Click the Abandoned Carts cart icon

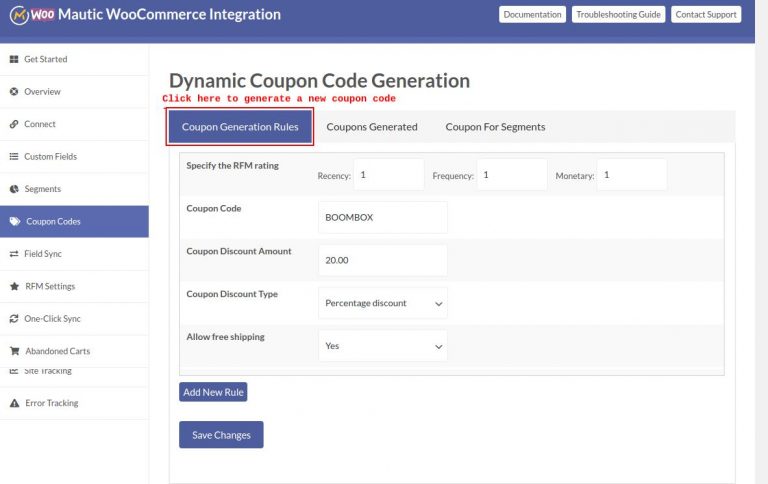coord(15,351)
